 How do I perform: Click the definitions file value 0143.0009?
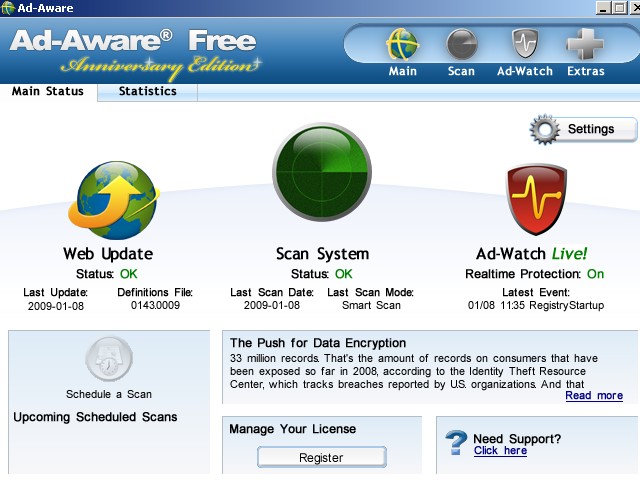(155, 305)
